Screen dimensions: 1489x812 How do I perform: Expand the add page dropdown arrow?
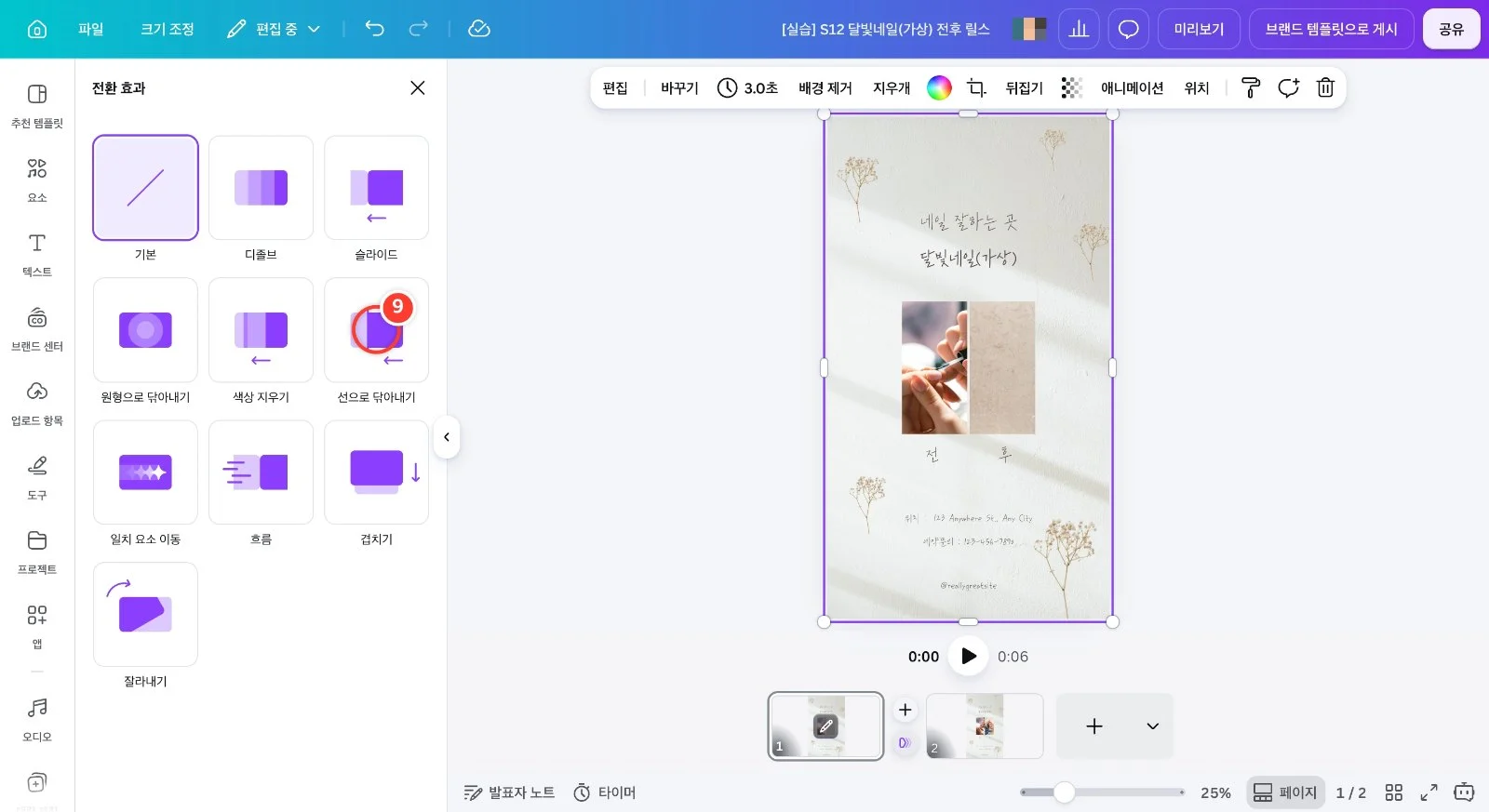tap(1152, 725)
